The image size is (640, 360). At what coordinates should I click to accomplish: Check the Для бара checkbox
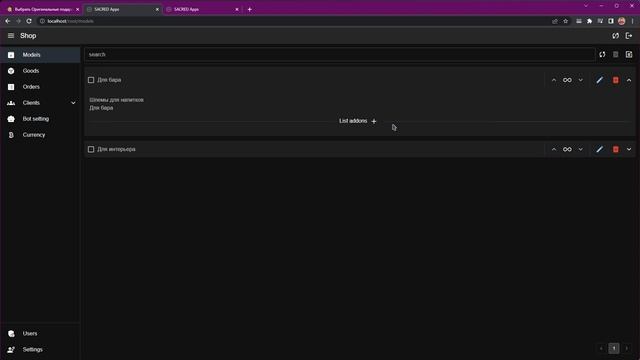coord(91,80)
